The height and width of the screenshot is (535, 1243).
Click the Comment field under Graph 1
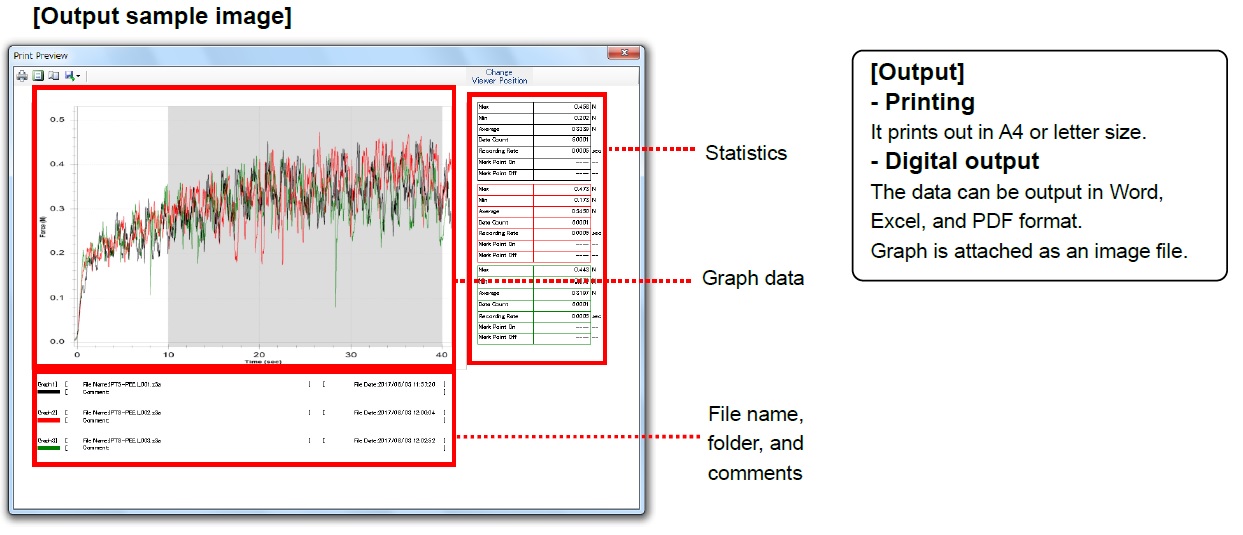point(97,392)
